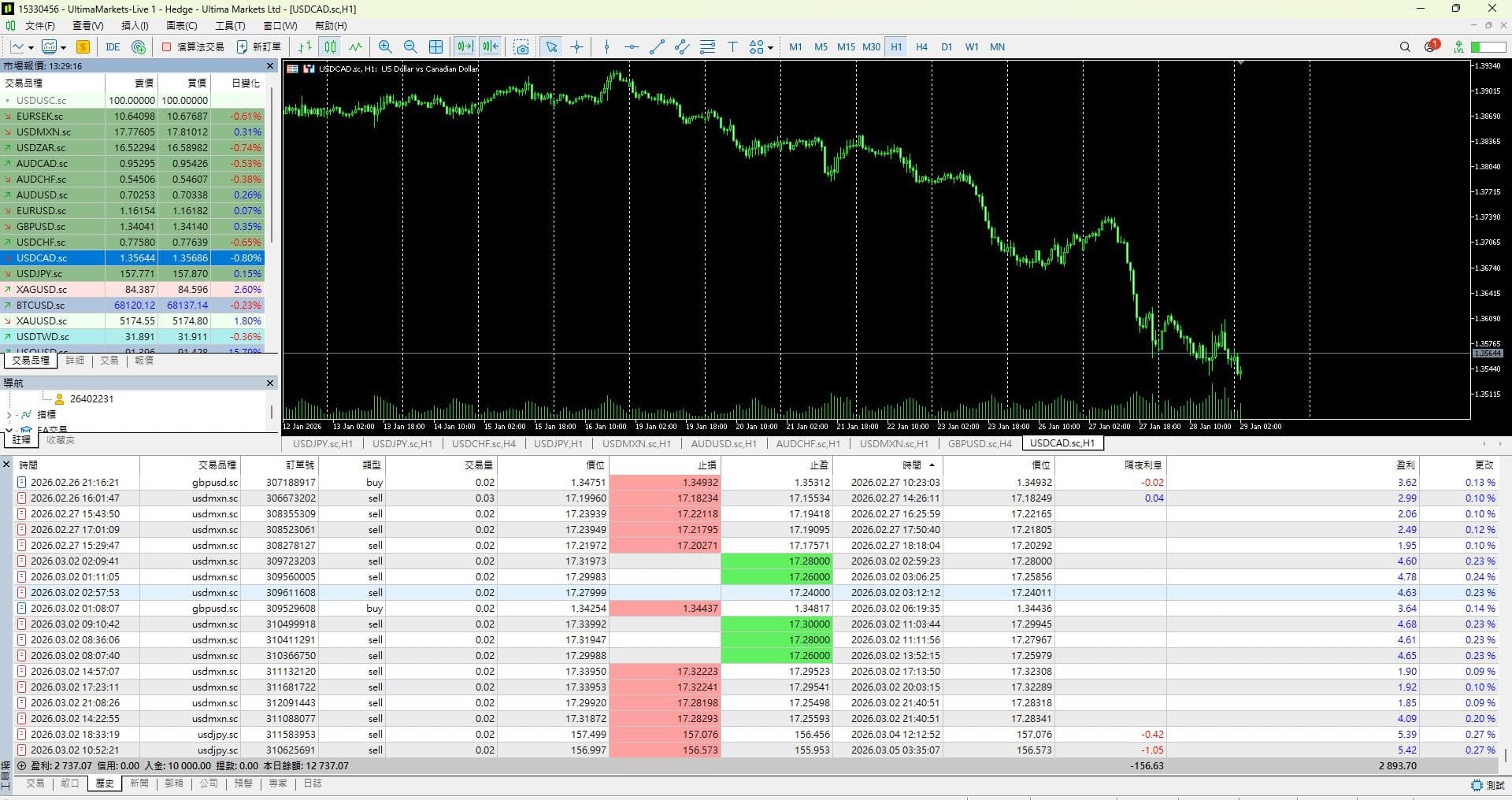Image resolution: width=1512 pixels, height=800 pixels.
Task: Select the H1 timeframe button
Action: click(896, 47)
